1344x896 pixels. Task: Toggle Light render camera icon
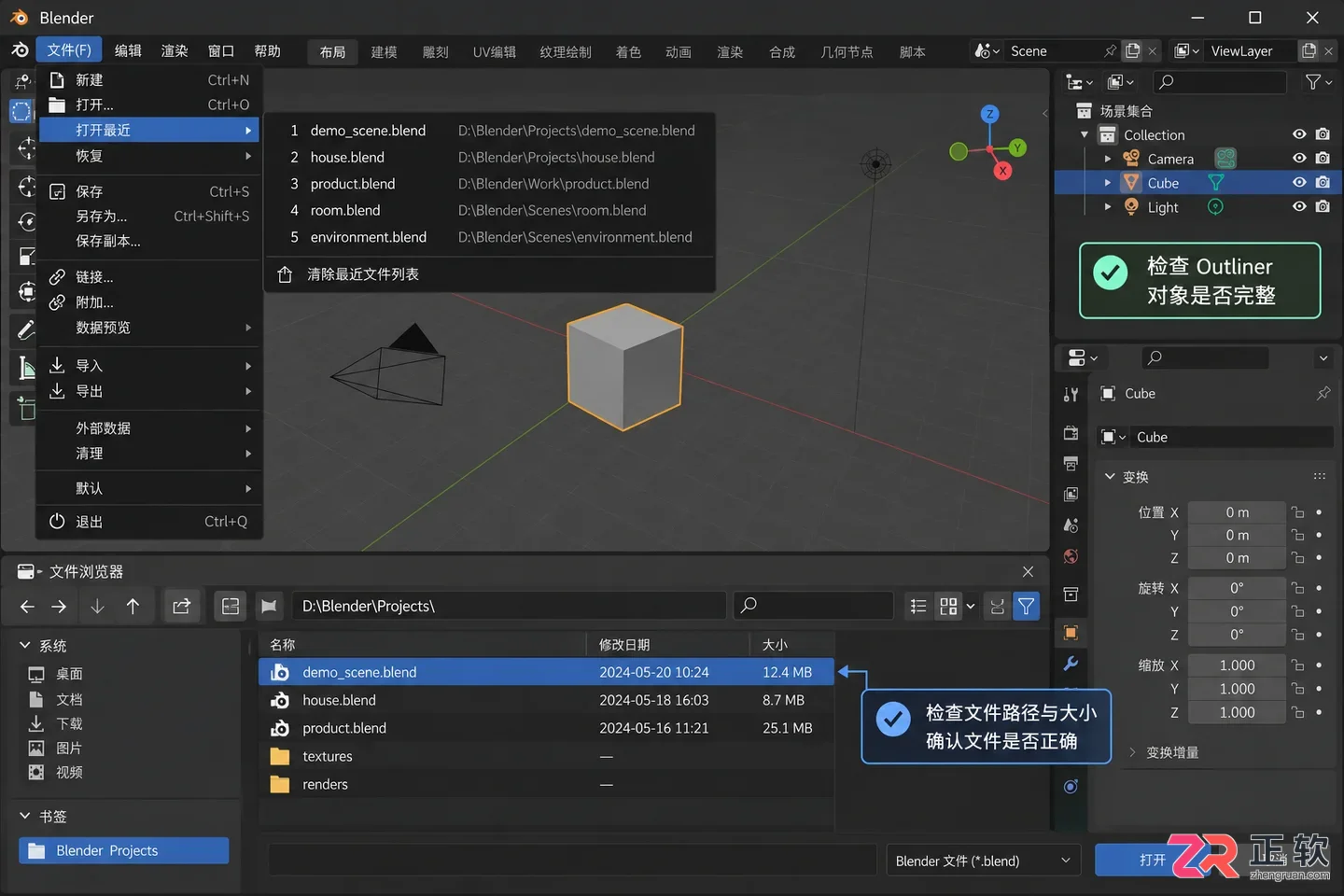(1323, 207)
